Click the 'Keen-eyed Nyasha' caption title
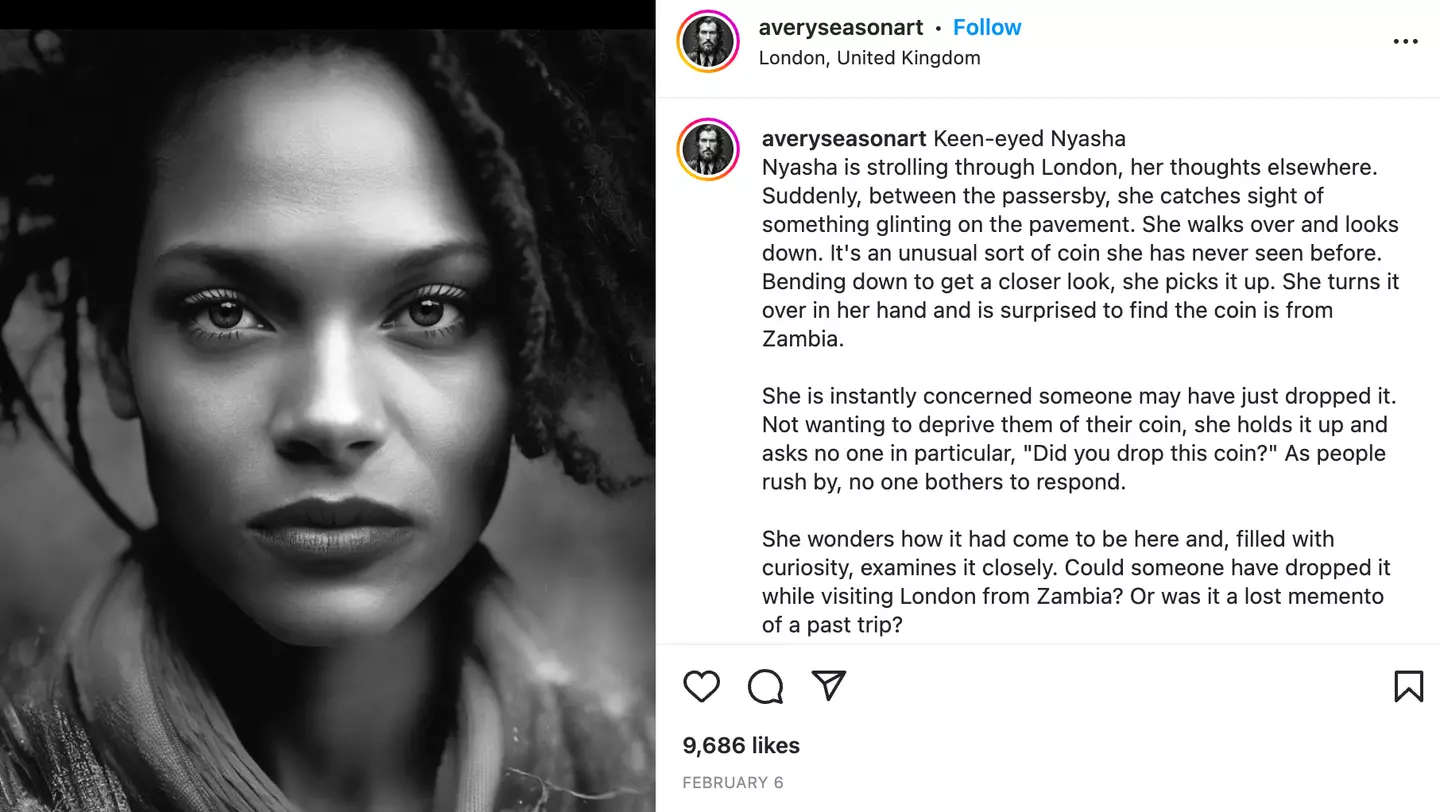 tap(1029, 139)
